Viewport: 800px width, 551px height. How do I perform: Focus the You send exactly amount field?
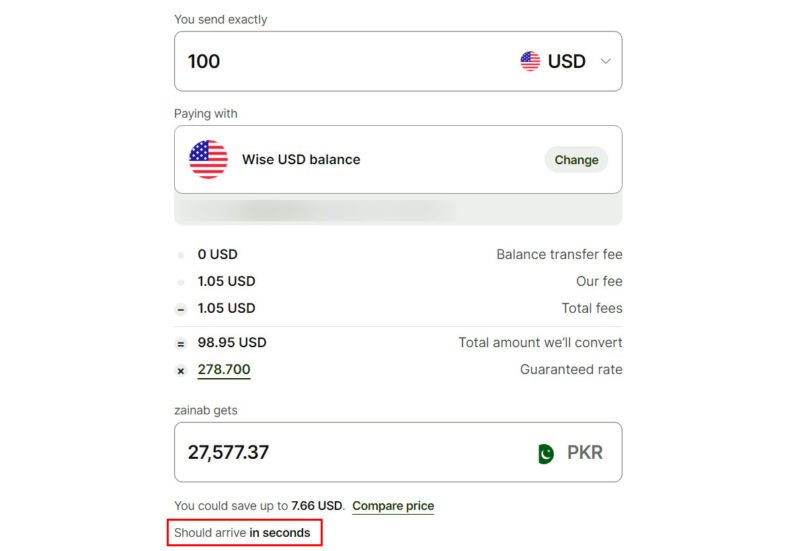click(x=340, y=61)
